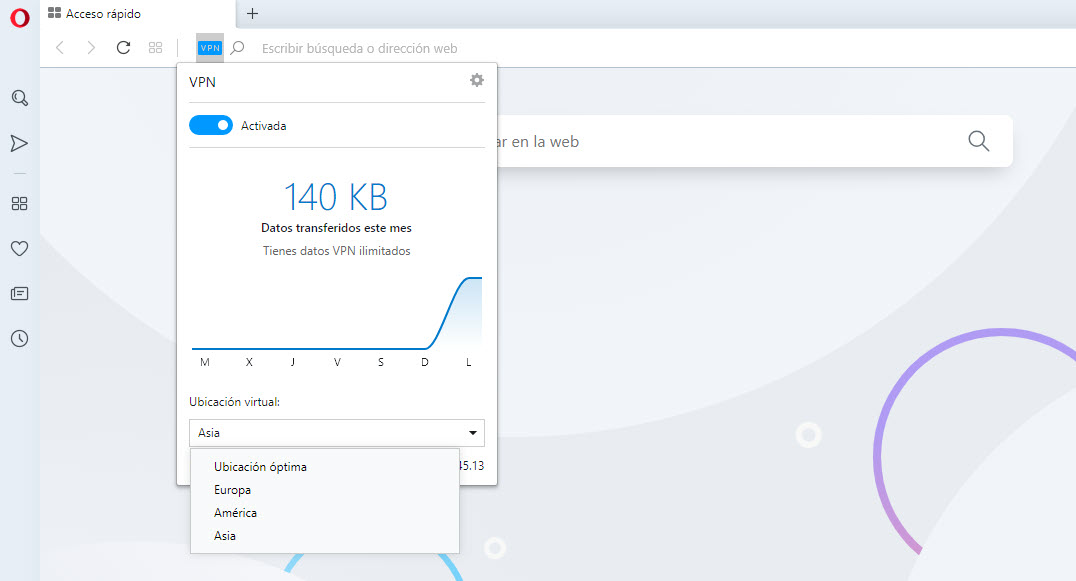Select Asia option in dropdown list
Image resolution: width=1076 pixels, height=581 pixels.
point(225,536)
